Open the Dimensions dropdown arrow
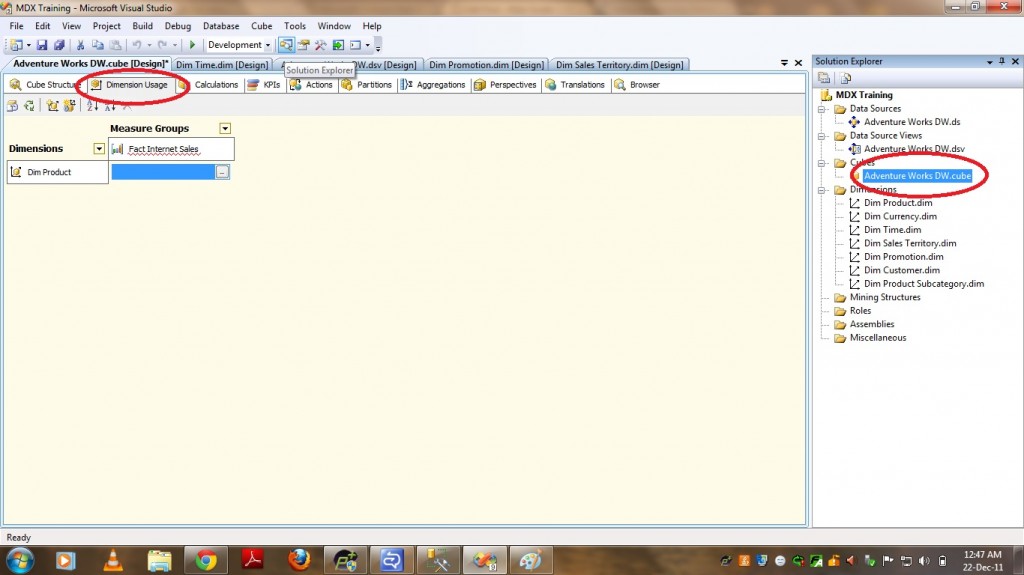 (x=98, y=149)
